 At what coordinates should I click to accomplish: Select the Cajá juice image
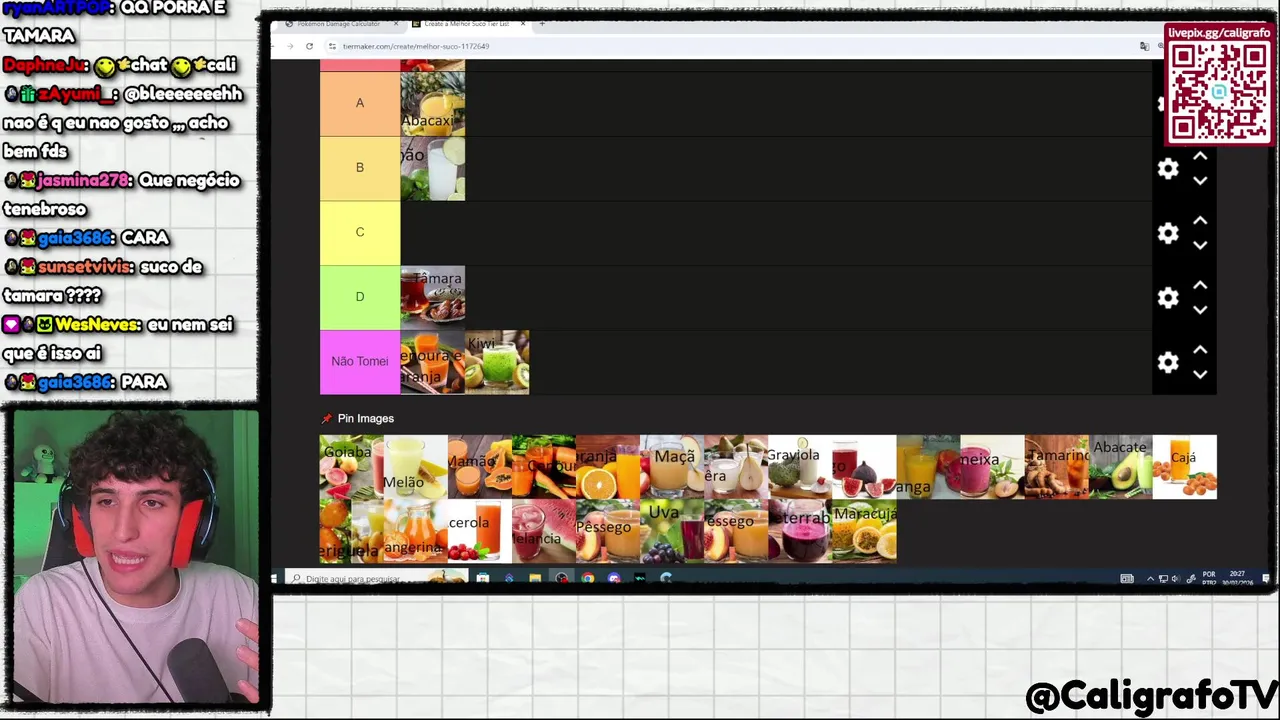pos(1184,467)
